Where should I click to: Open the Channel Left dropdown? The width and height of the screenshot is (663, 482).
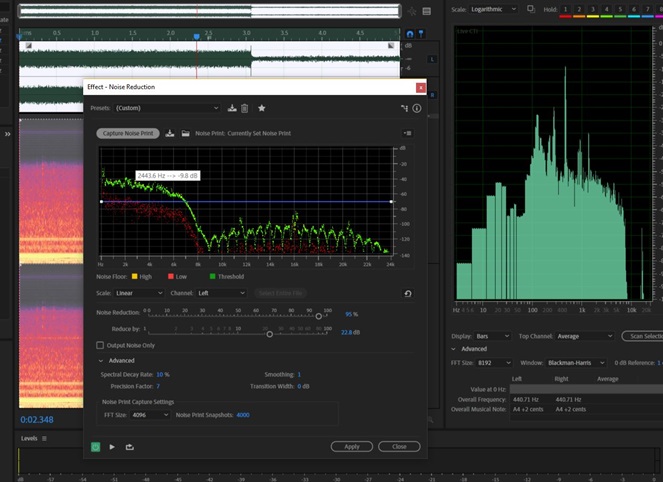tap(221, 293)
